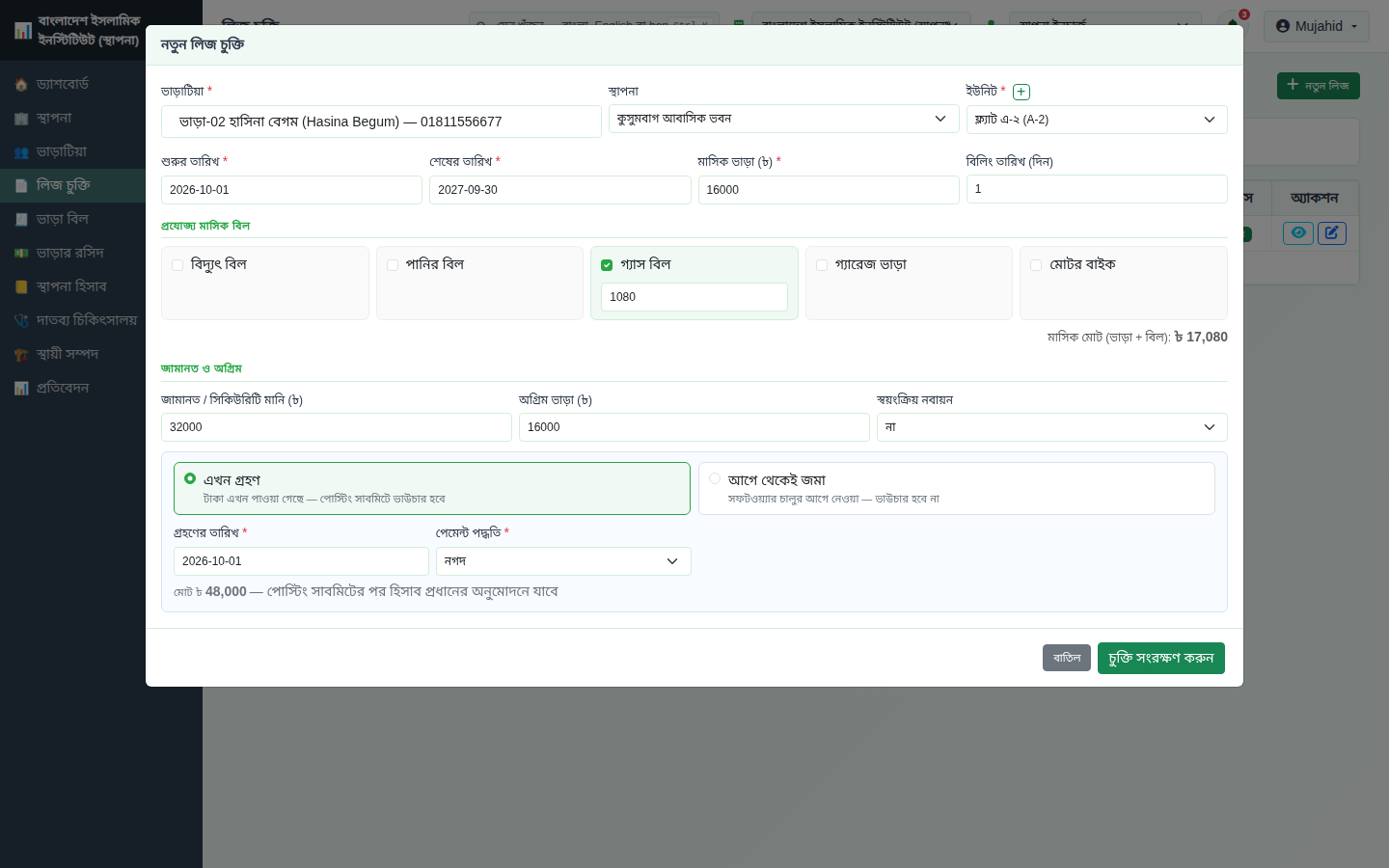Click the green plus icon beside ইউনিট

tap(1021, 92)
